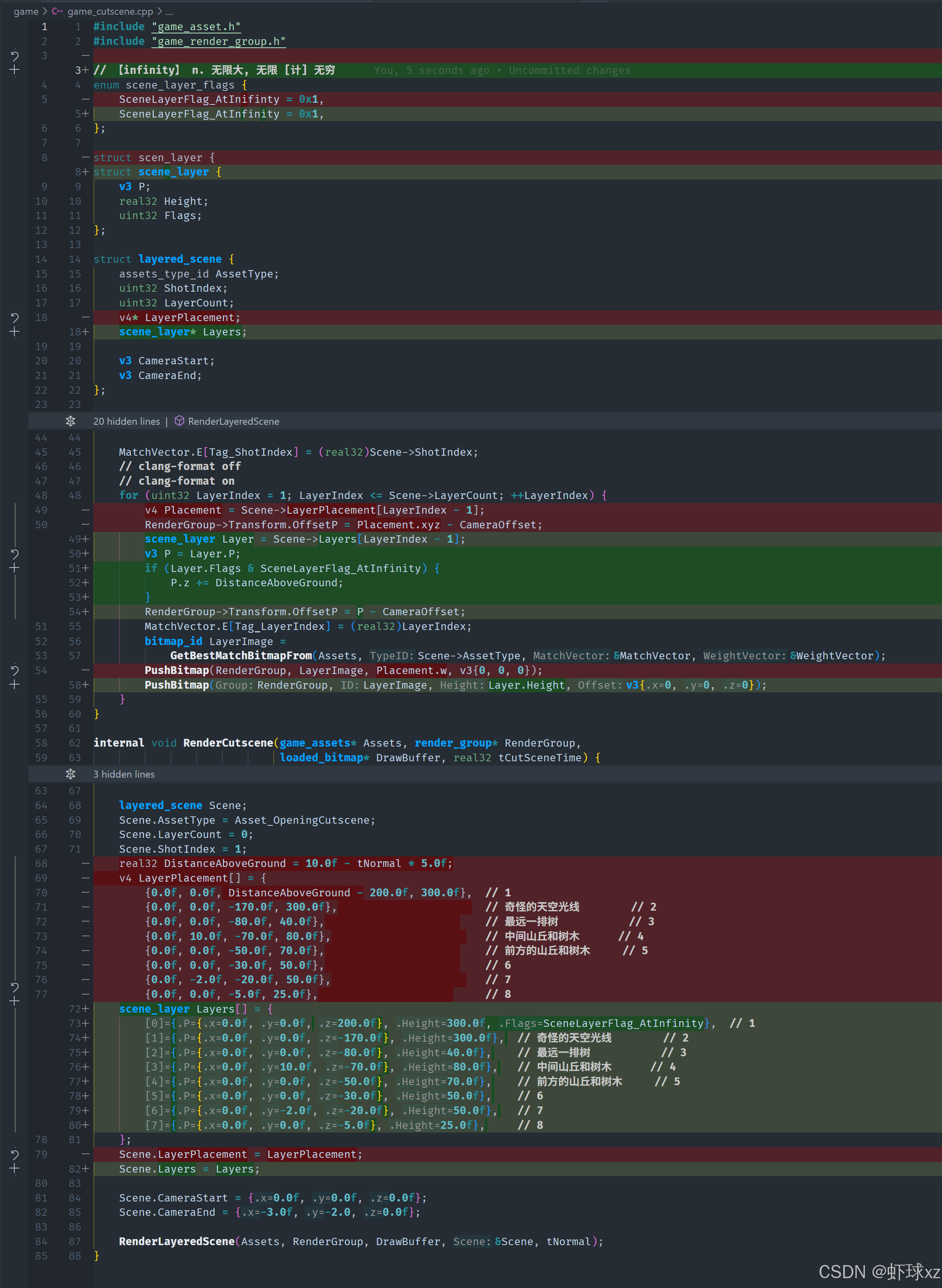Click the Uncommitted changes blame annotation
The image size is (942, 1288).
(569, 70)
